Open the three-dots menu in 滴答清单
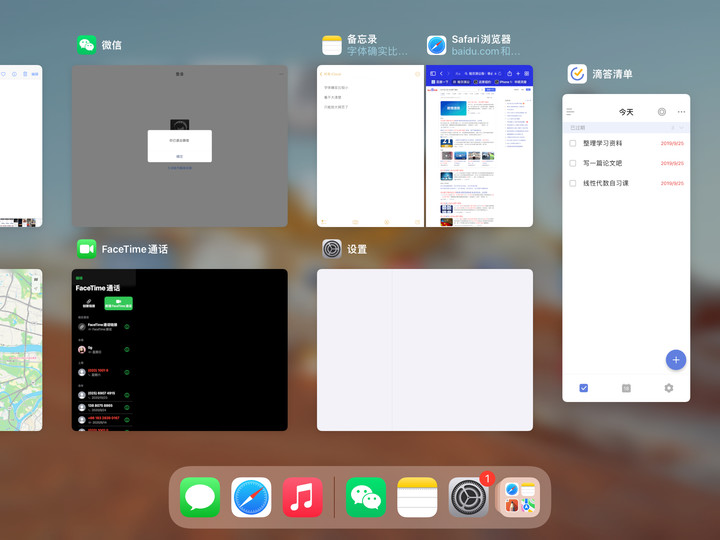The image size is (720, 540). click(x=681, y=112)
